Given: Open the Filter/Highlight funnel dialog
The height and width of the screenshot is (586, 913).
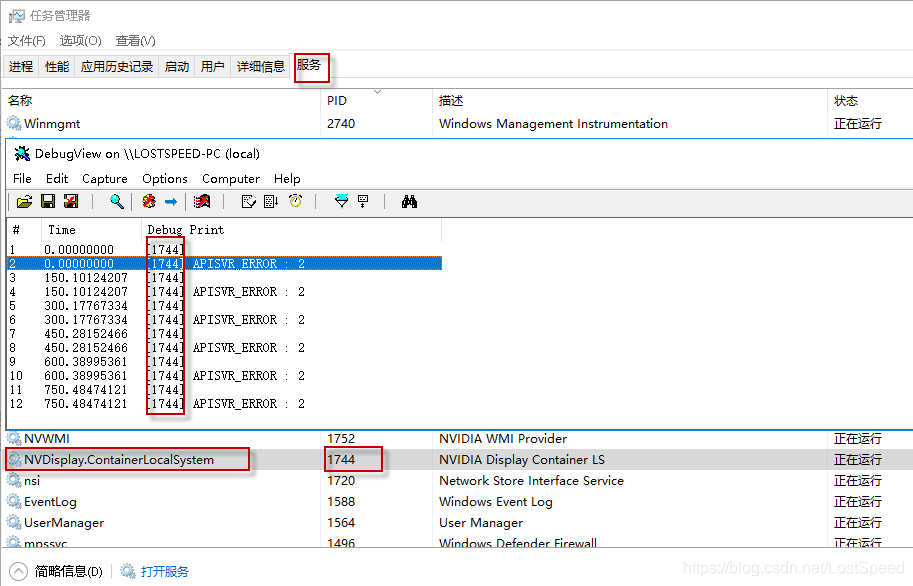Looking at the screenshot, I should [x=340, y=201].
